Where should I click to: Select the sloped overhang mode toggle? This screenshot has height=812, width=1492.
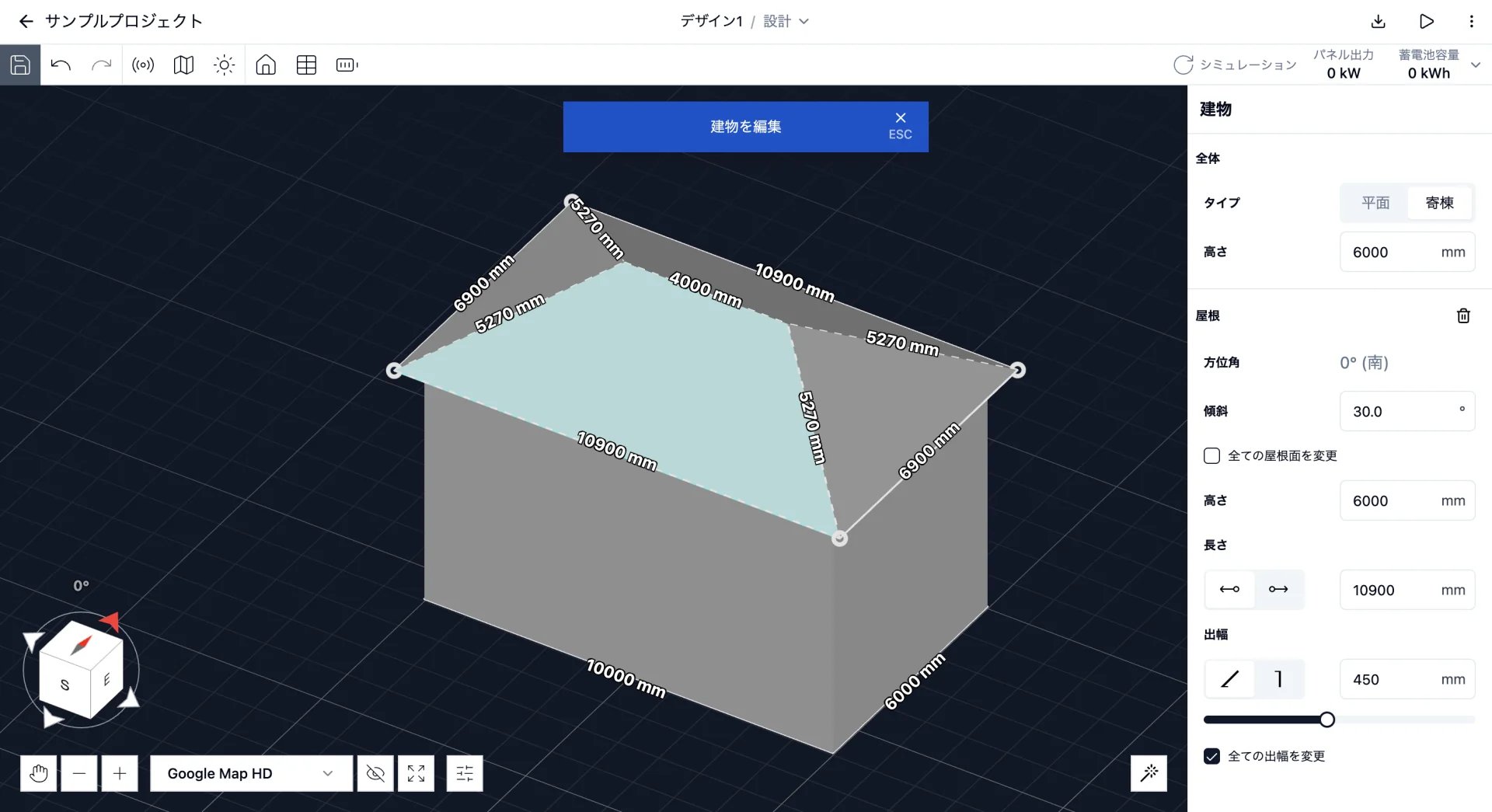click(1229, 679)
